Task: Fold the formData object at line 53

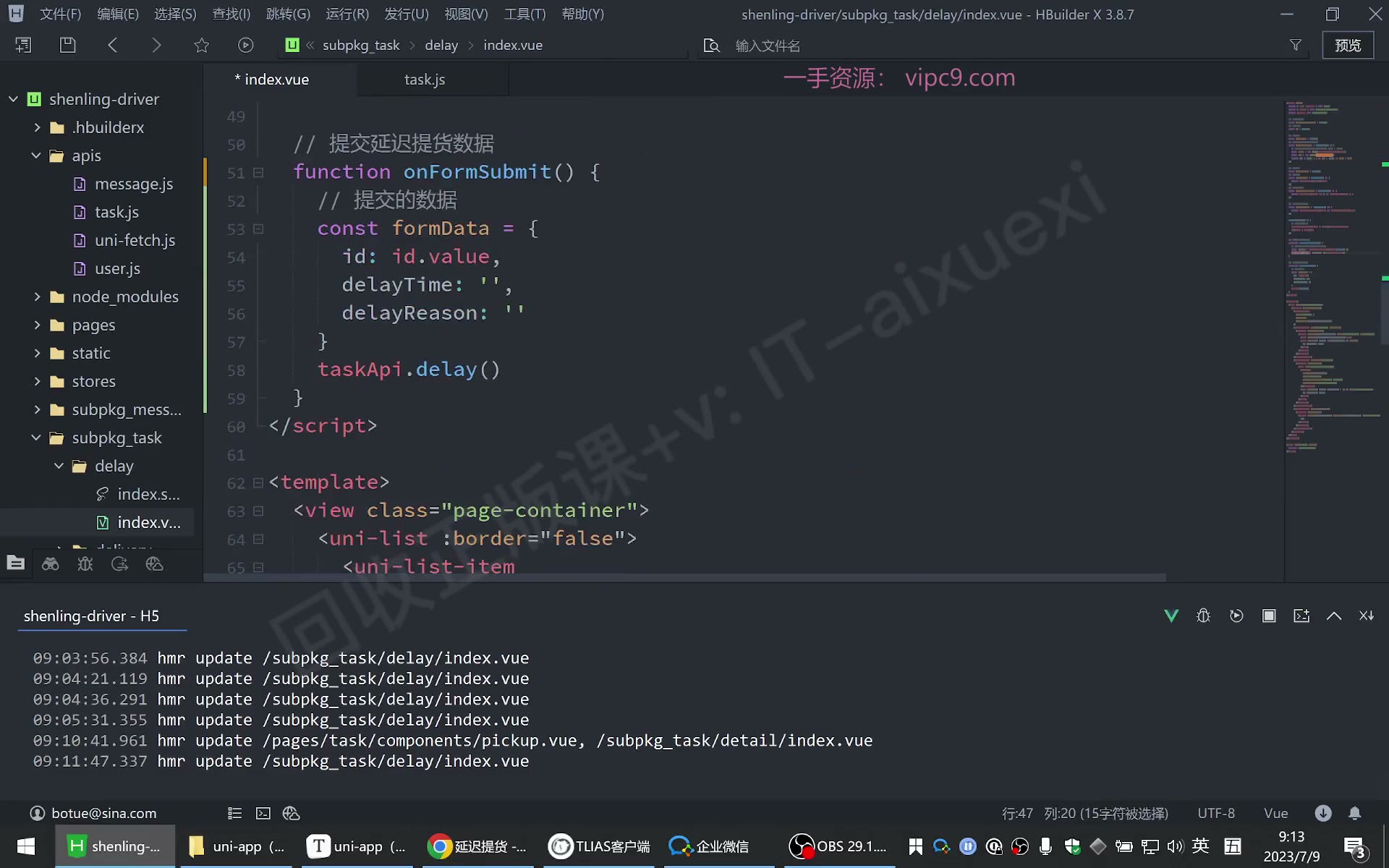Action: (x=258, y=229)
